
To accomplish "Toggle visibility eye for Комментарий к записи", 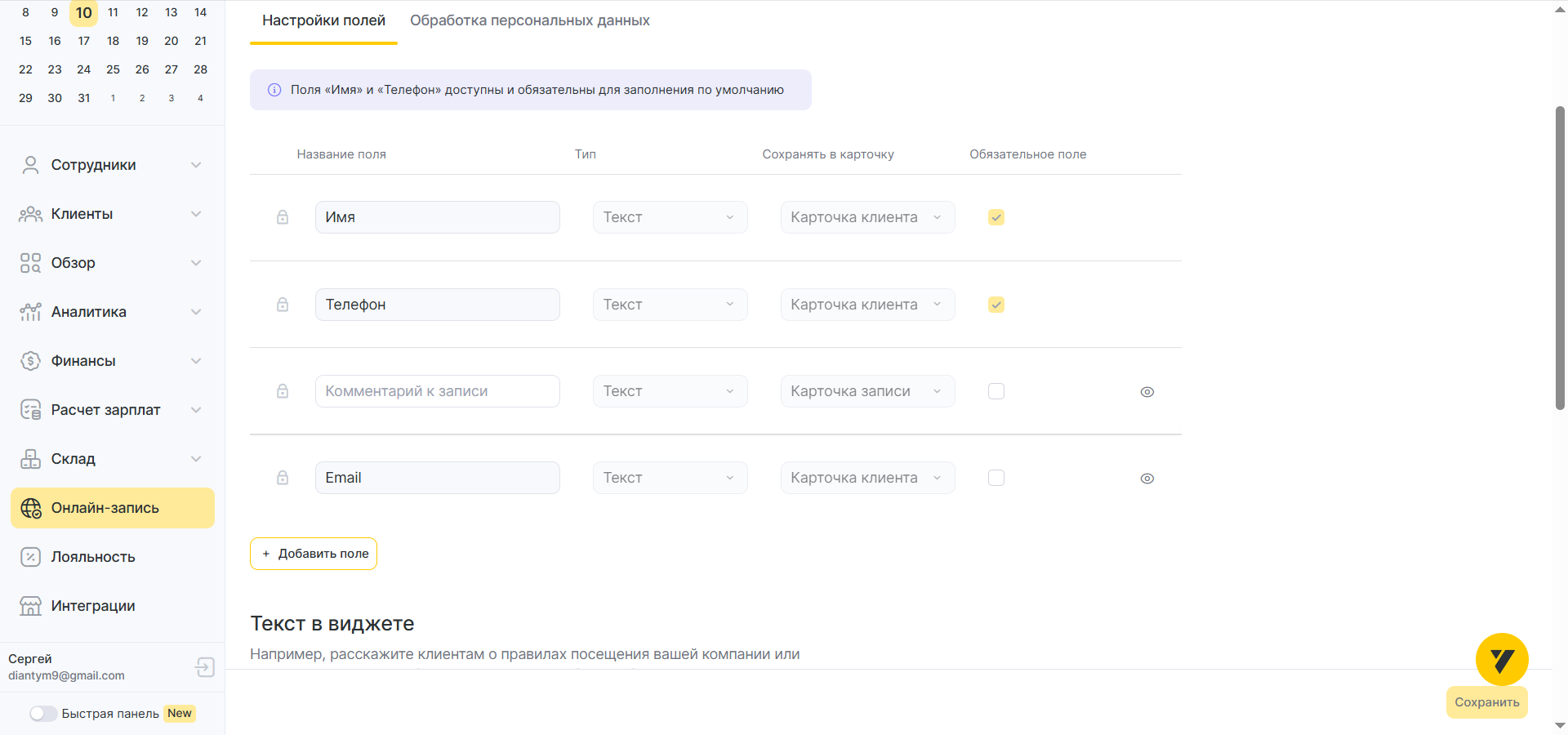I will [x=1147, y=392].
